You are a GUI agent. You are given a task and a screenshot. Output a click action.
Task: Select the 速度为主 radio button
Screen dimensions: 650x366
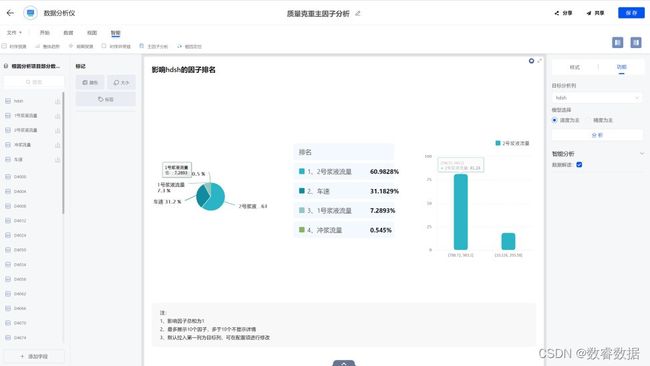click(x=554, y=120)
